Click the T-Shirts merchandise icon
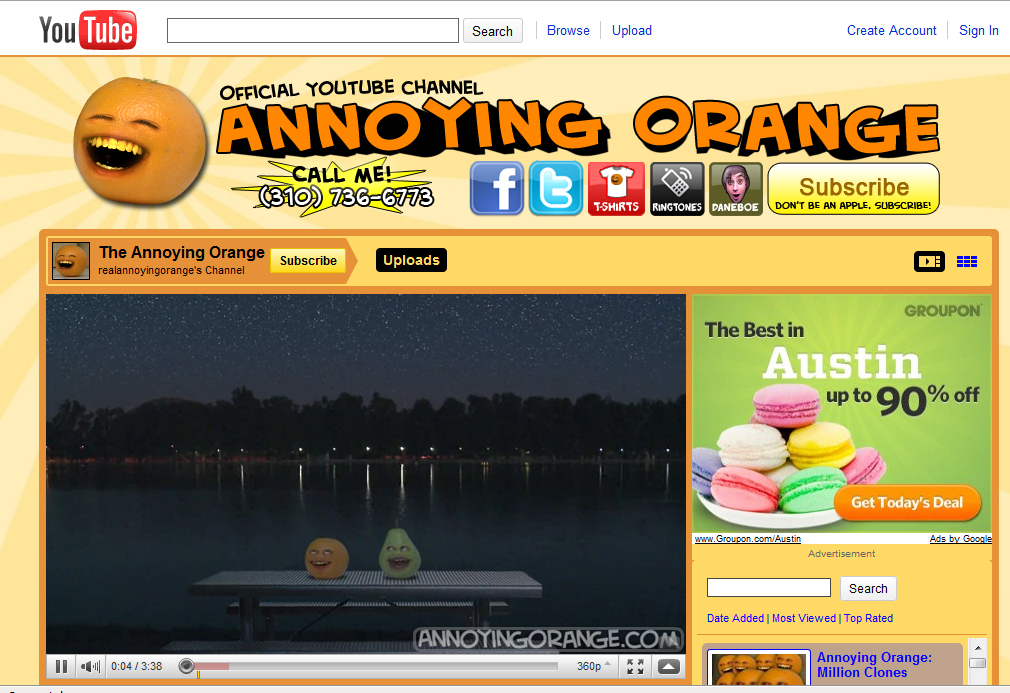 [616, 189]
